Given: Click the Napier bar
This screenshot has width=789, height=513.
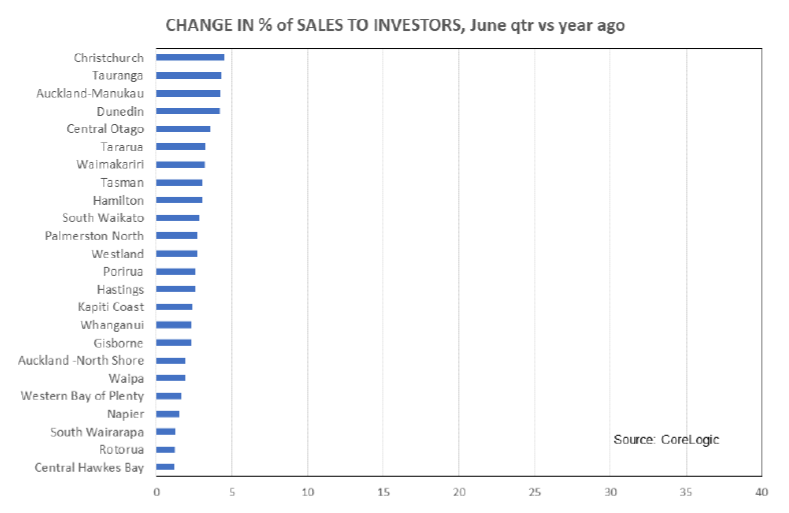Looking at the screenshot, I should coord(168,414).
